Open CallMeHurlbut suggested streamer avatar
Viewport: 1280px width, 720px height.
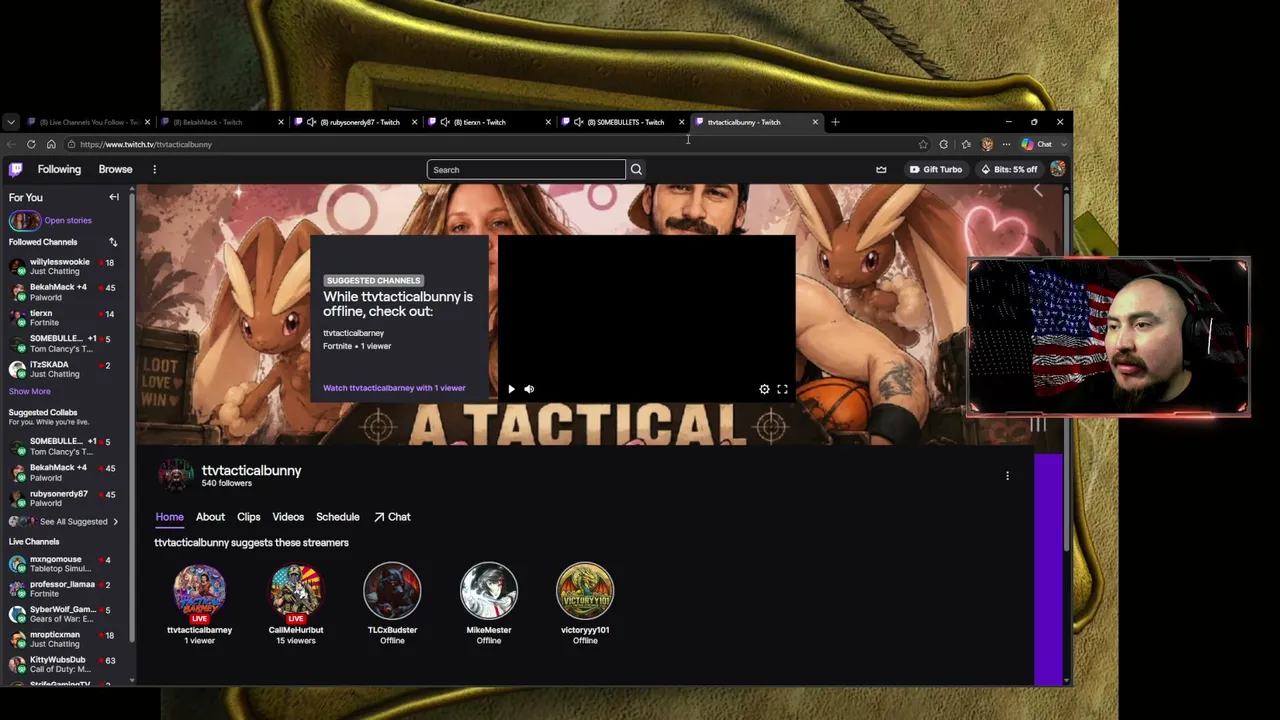pyautogui.click(x=296, y=591)
